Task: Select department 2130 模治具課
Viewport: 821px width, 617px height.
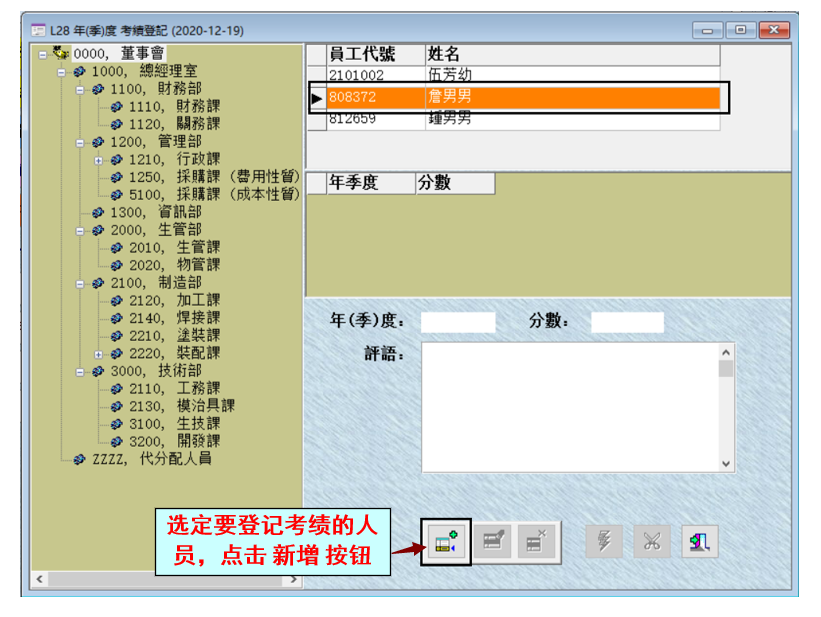Action: pos(182,406)
